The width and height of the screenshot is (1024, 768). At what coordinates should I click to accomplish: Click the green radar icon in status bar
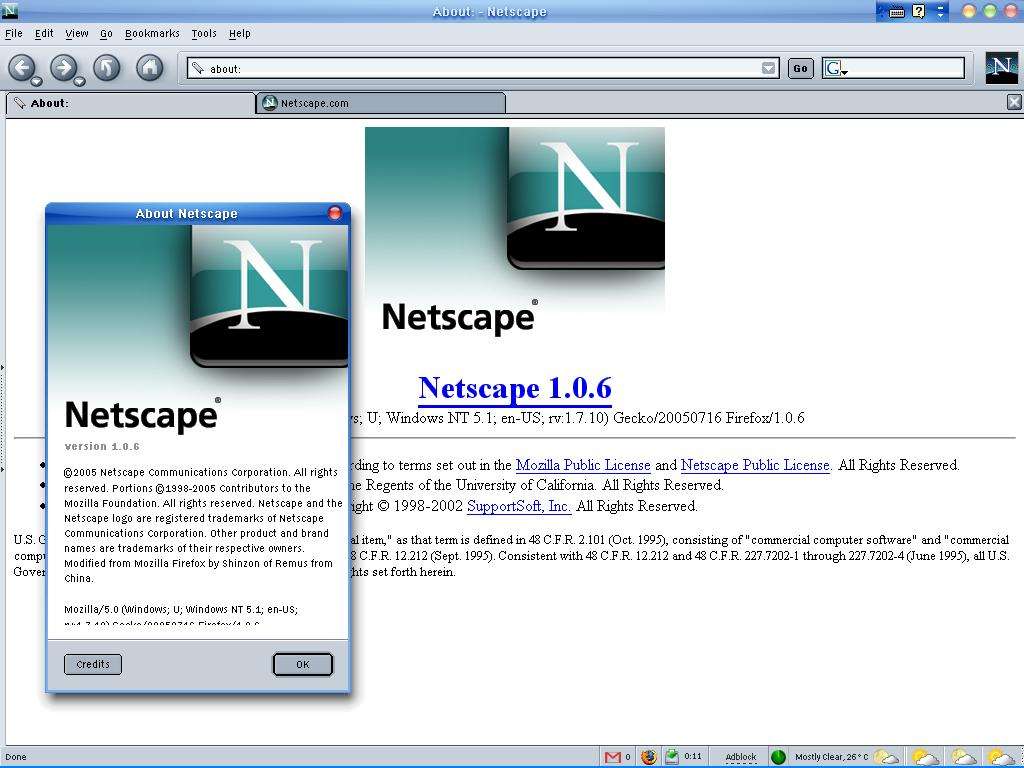[778, 757]
